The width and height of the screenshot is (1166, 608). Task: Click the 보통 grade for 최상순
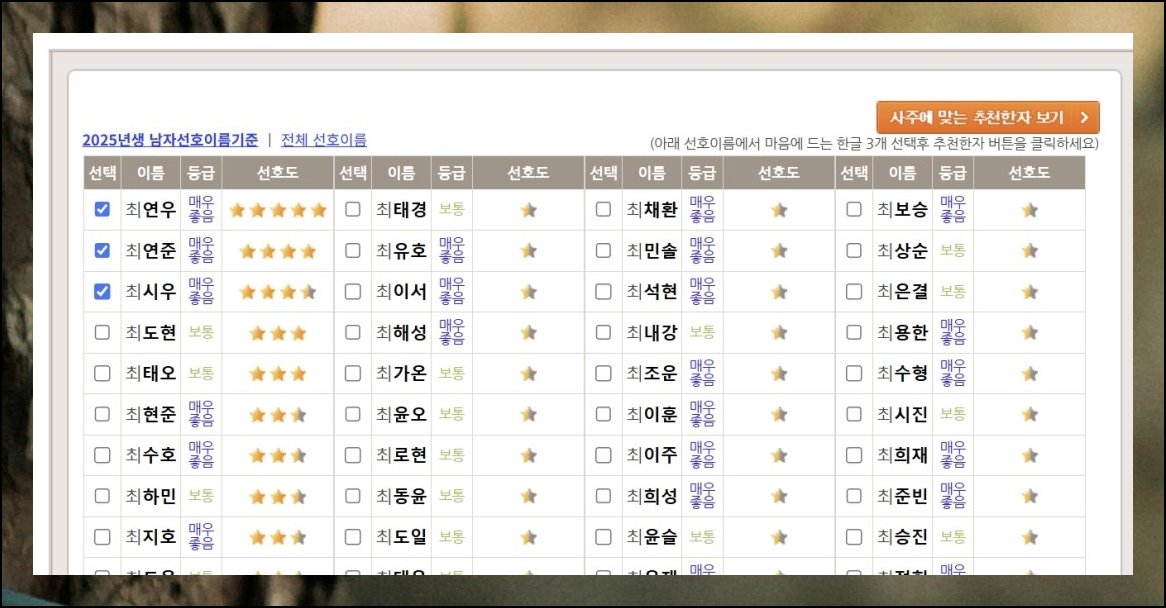[x=953, y=250]
